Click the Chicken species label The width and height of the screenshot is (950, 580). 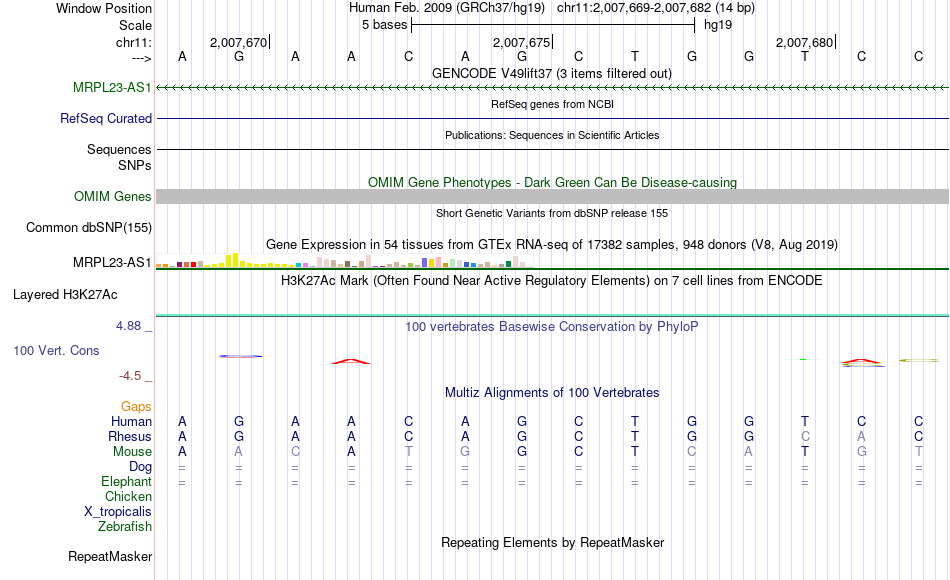(x=128, y=496)
